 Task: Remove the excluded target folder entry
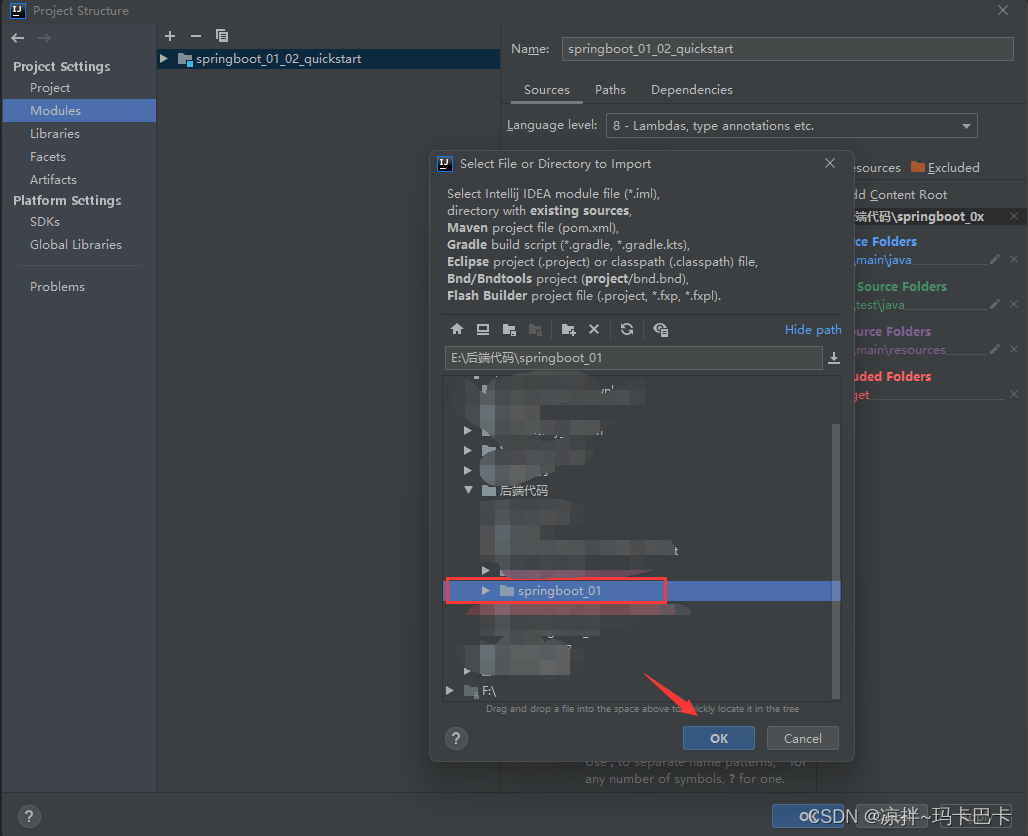click(1014, 394)
